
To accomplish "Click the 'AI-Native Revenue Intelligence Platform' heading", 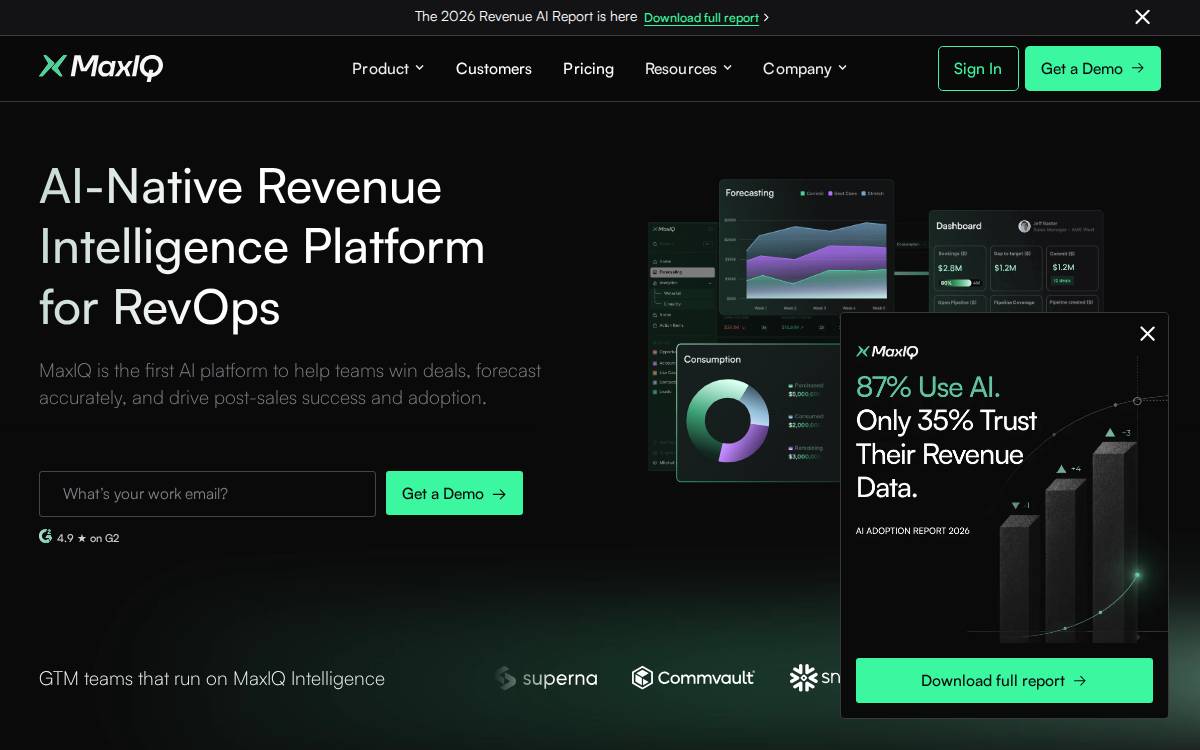I will (262, 246).
